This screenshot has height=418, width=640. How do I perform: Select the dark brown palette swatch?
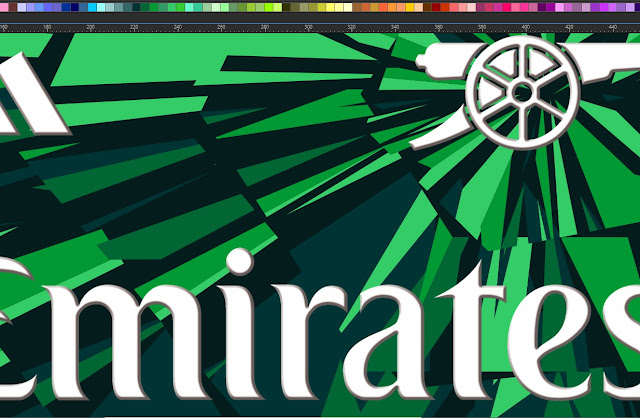[427, 7]
